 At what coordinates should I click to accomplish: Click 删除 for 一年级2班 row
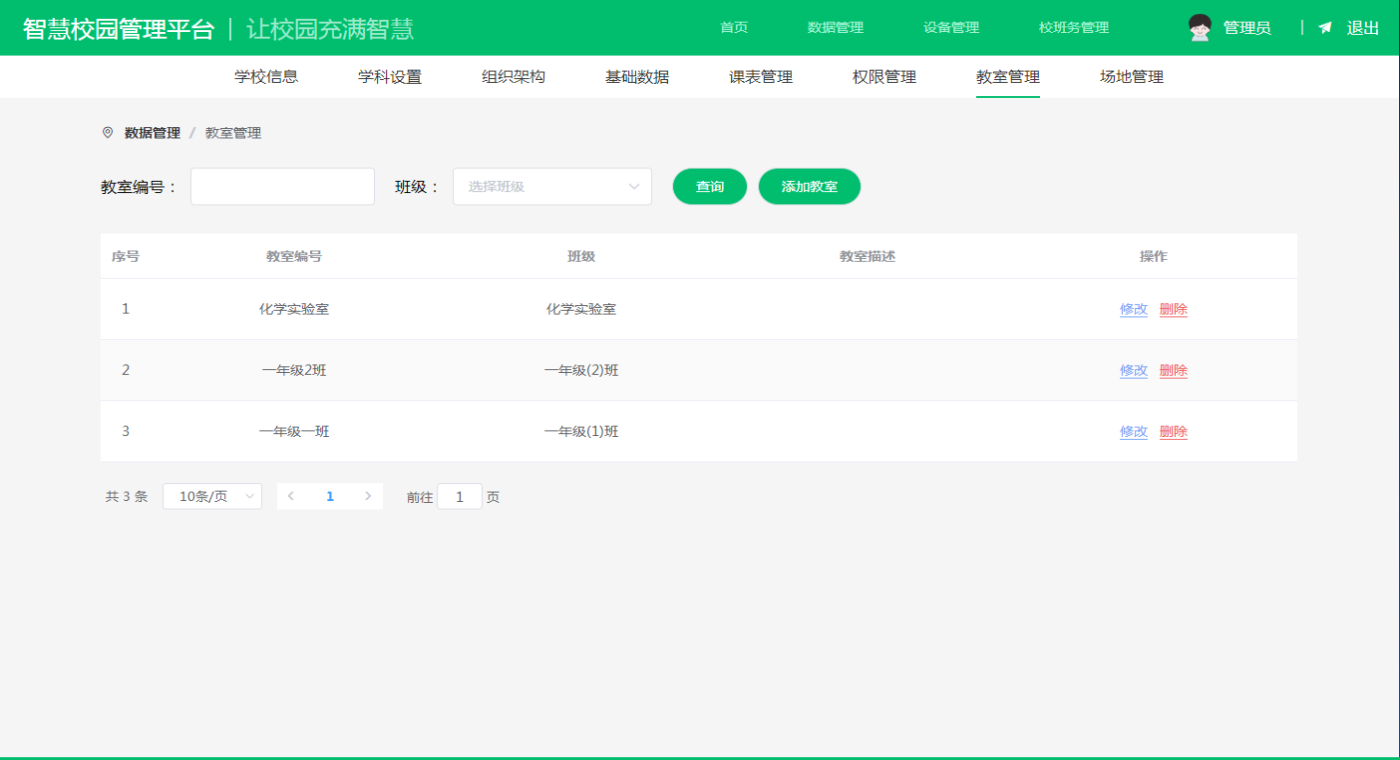[x=1173, y=371]
